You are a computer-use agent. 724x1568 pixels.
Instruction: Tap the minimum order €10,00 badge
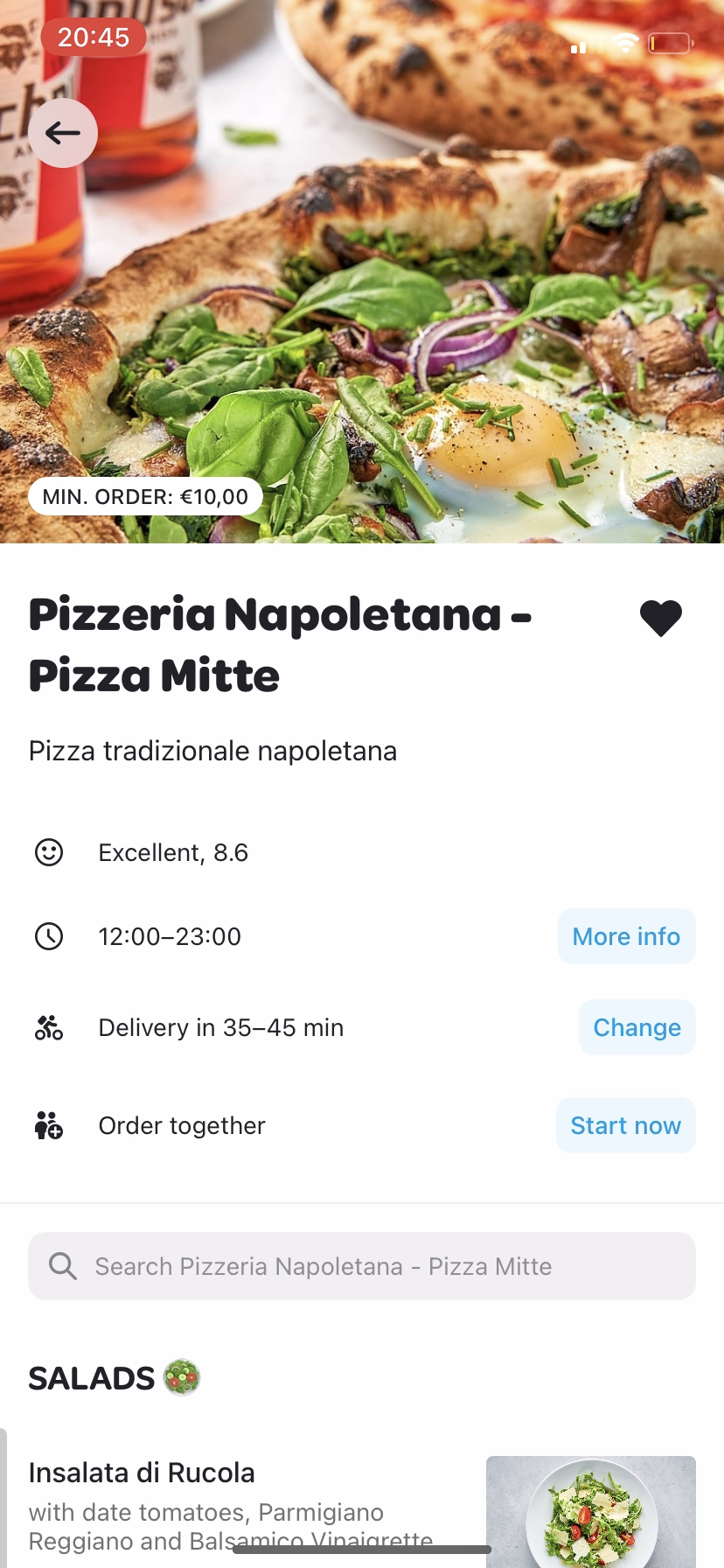tap(145, 497)
